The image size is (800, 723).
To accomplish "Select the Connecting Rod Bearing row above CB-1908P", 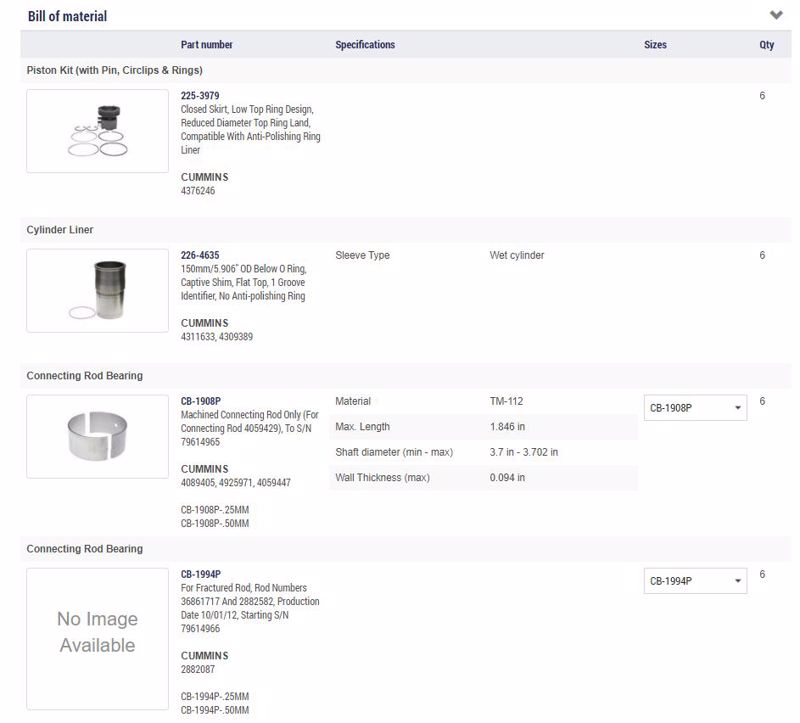I will (406, 376).
